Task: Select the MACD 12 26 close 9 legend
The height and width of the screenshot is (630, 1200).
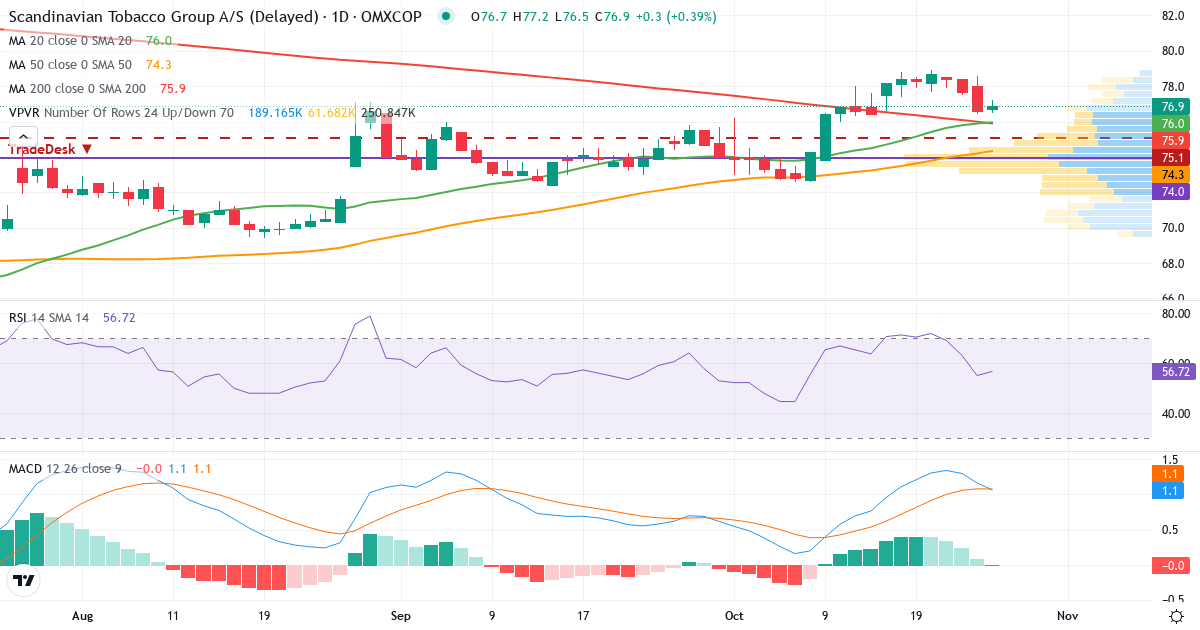Action: [x=66, y=468]
